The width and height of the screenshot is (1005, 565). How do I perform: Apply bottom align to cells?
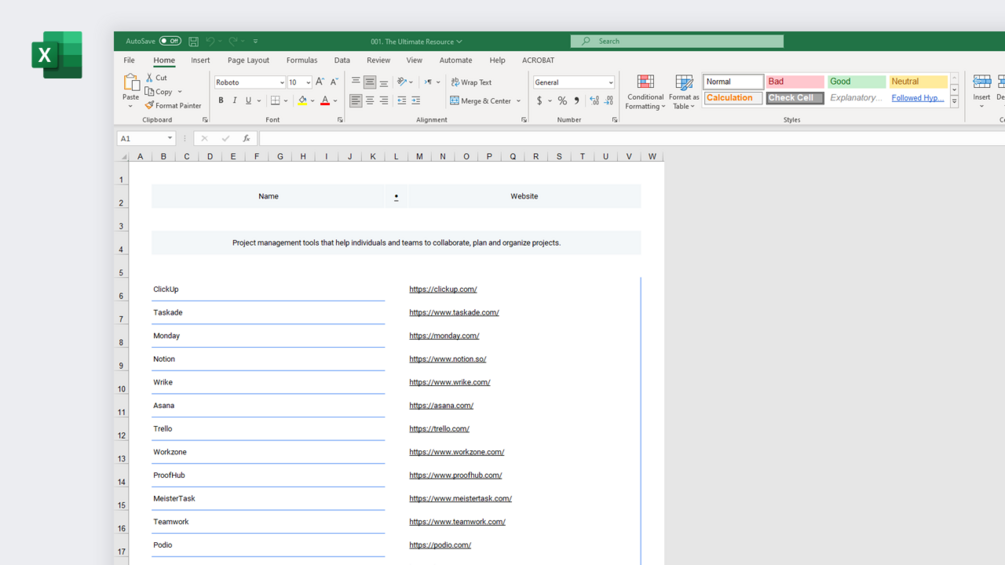384,82
